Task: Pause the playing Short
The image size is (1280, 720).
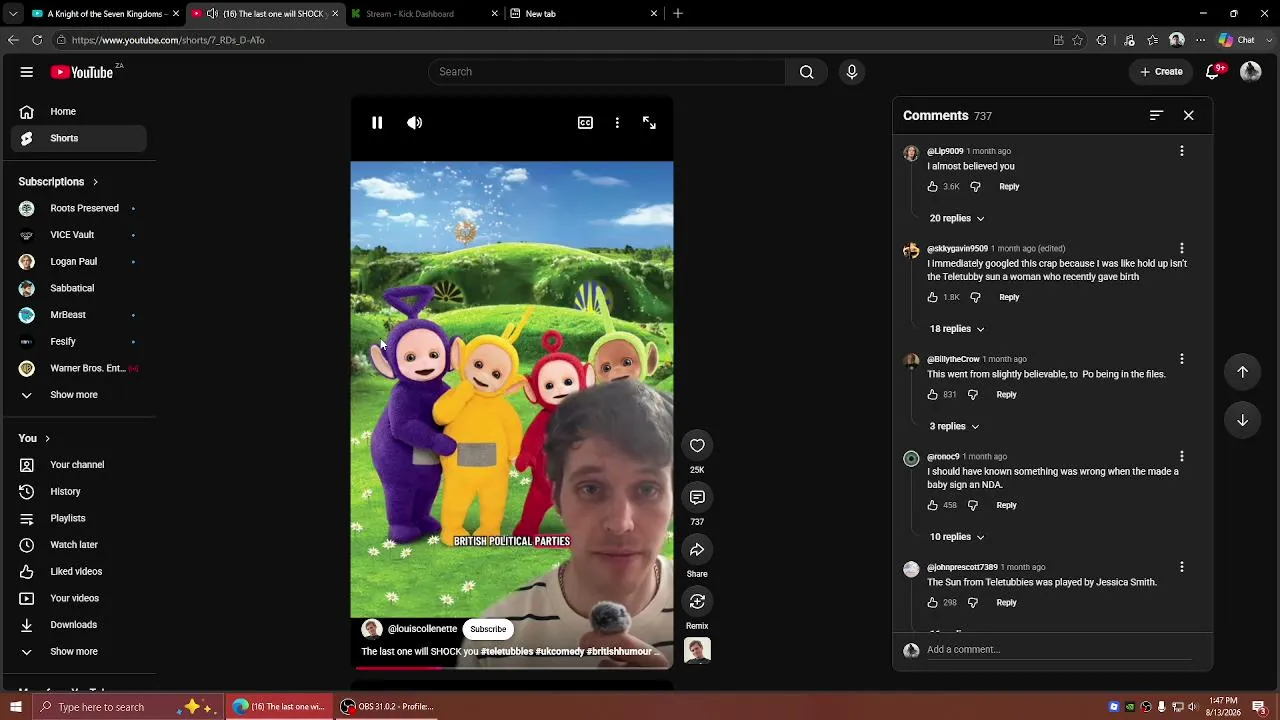Action: 377,123
